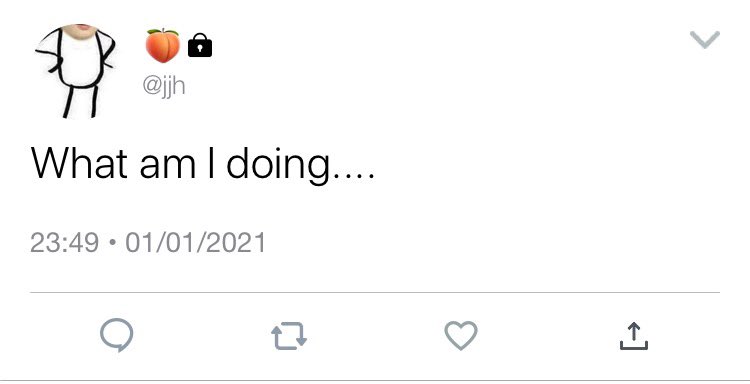Click the peach emoji display name

coord(163,45)
